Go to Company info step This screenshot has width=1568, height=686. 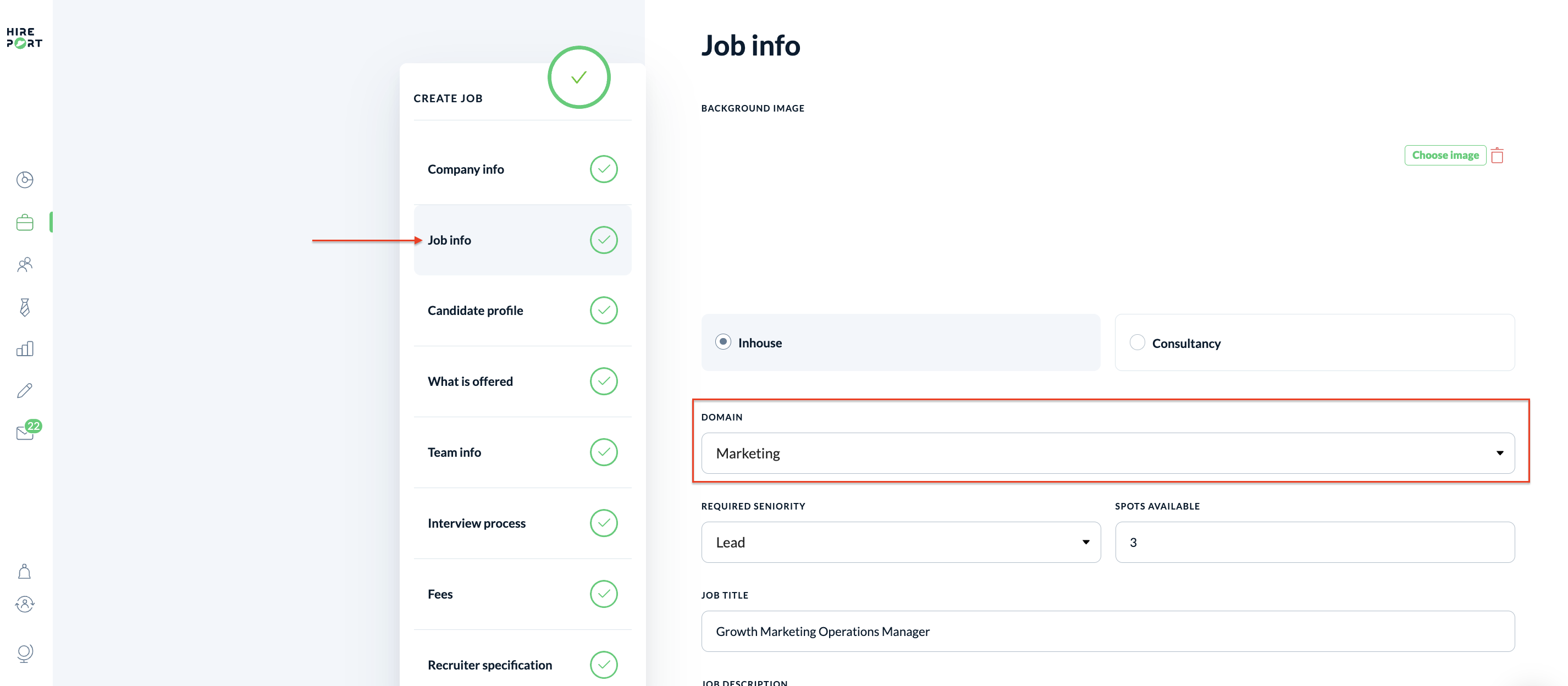click(x=522, y=169)
